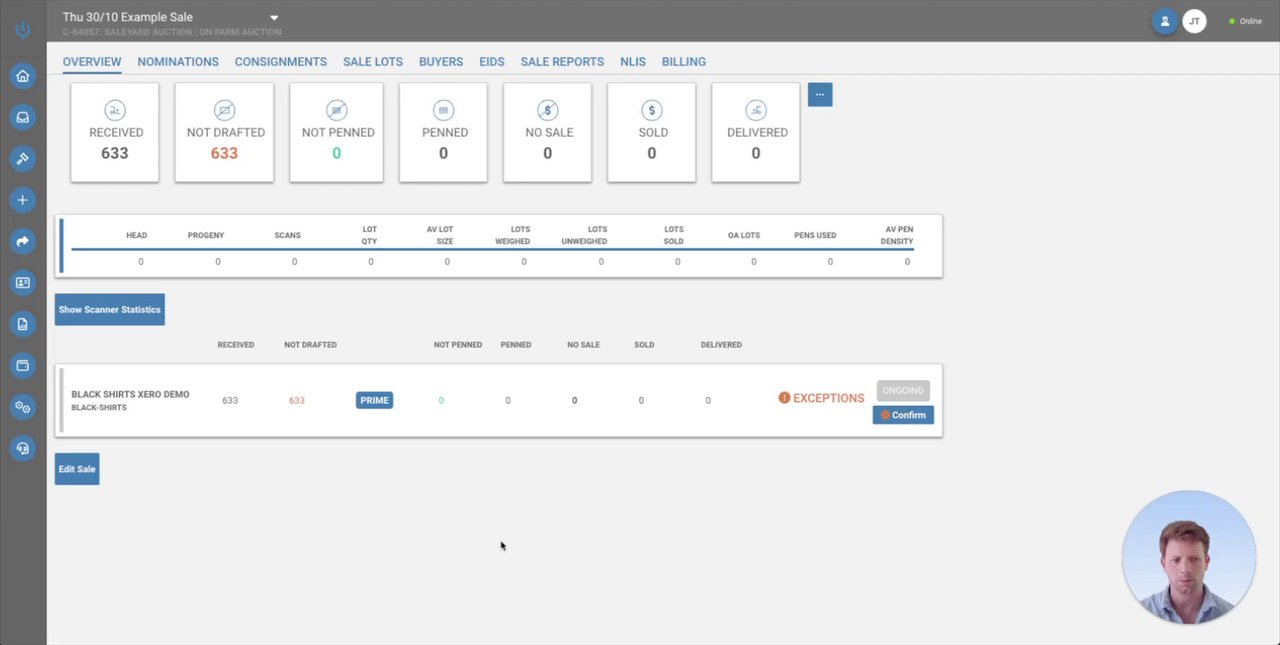Click the JT initials badge
Viewport: 1280px width, 645px height.
tap(1194, 21)
